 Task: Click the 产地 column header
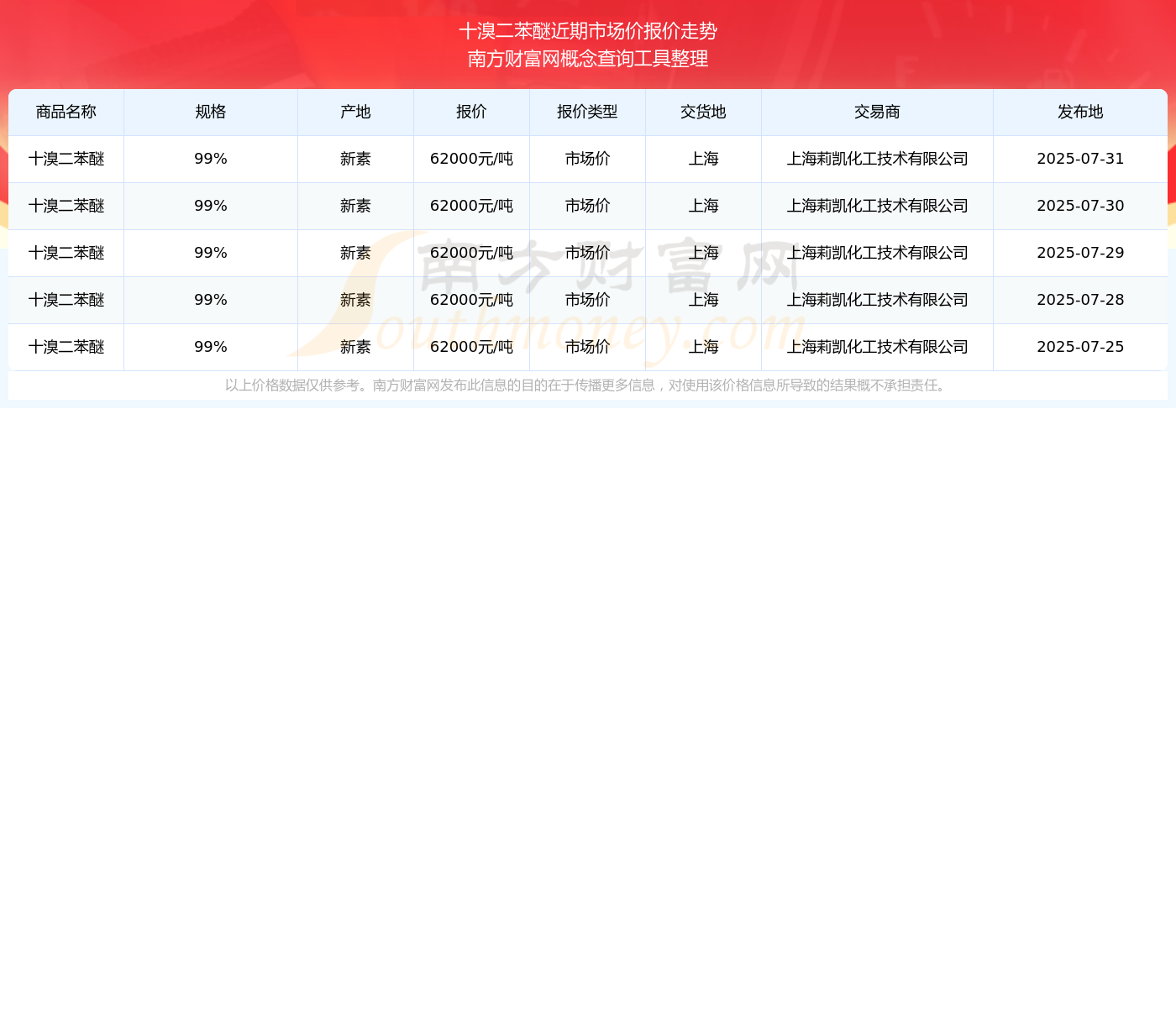tap(356, 112)
